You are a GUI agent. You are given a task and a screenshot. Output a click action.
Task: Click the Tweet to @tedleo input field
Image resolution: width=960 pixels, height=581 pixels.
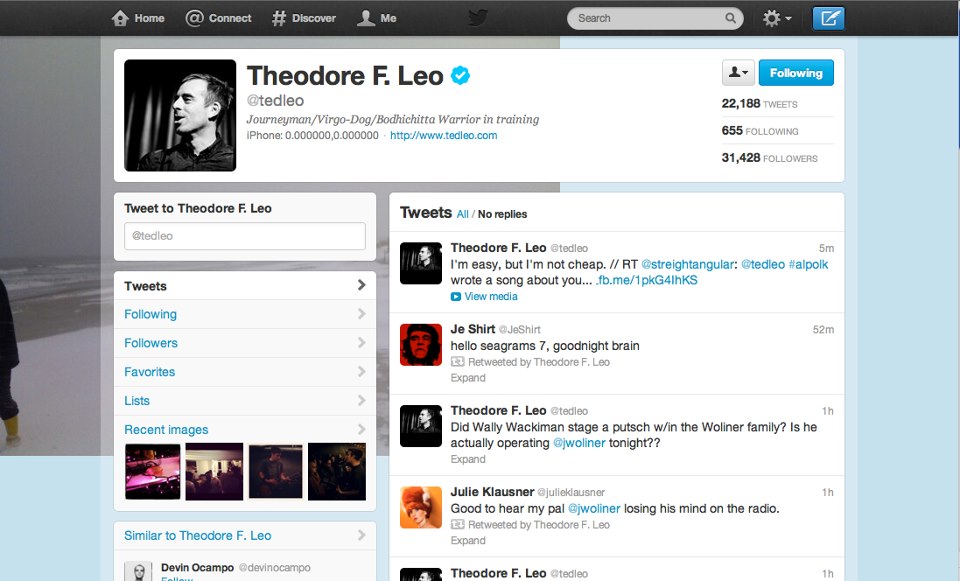coord(245,236)
